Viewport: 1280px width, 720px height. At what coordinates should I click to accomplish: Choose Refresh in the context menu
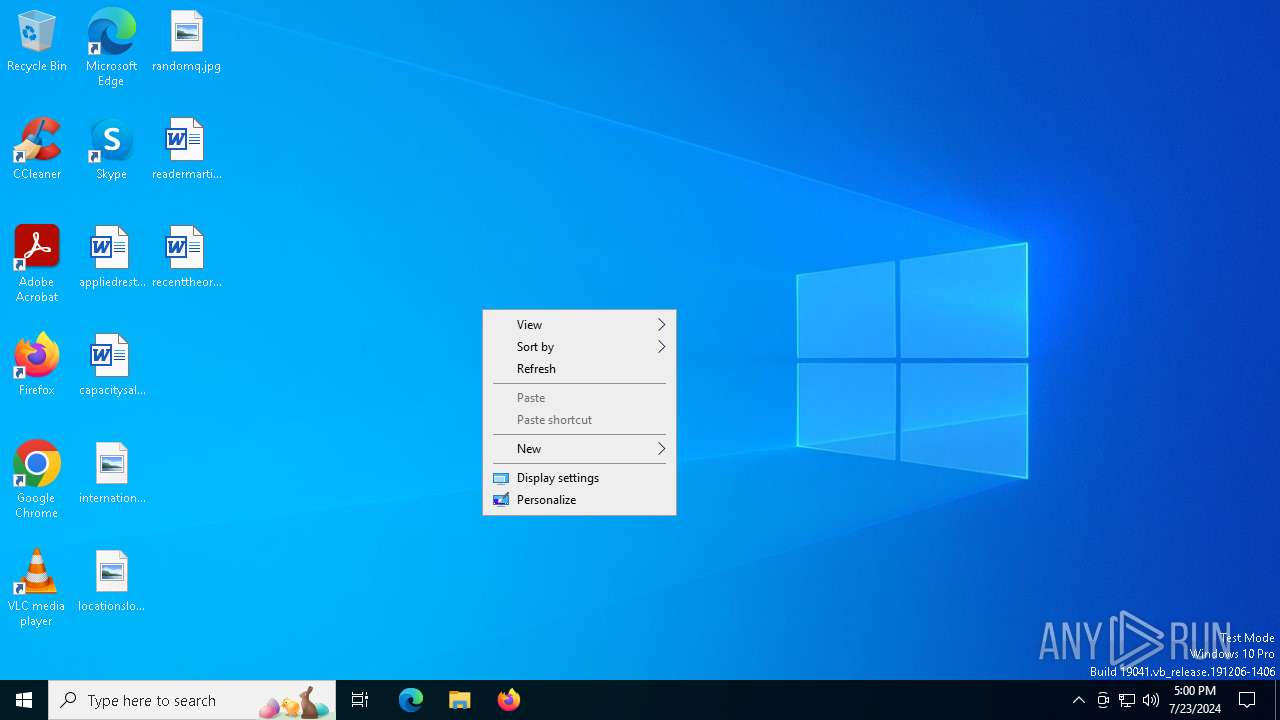[x=579, y=369]
